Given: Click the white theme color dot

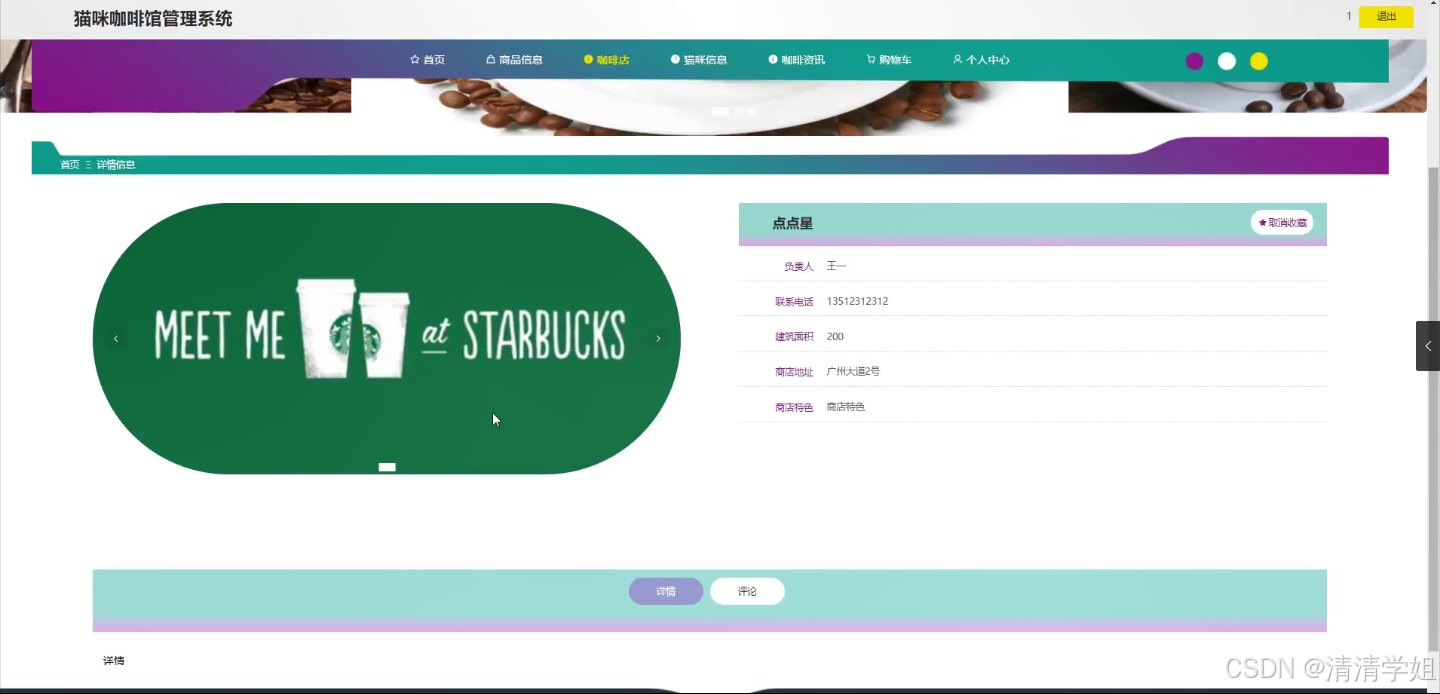Looking at the screenshot, I should (1227, 61).
